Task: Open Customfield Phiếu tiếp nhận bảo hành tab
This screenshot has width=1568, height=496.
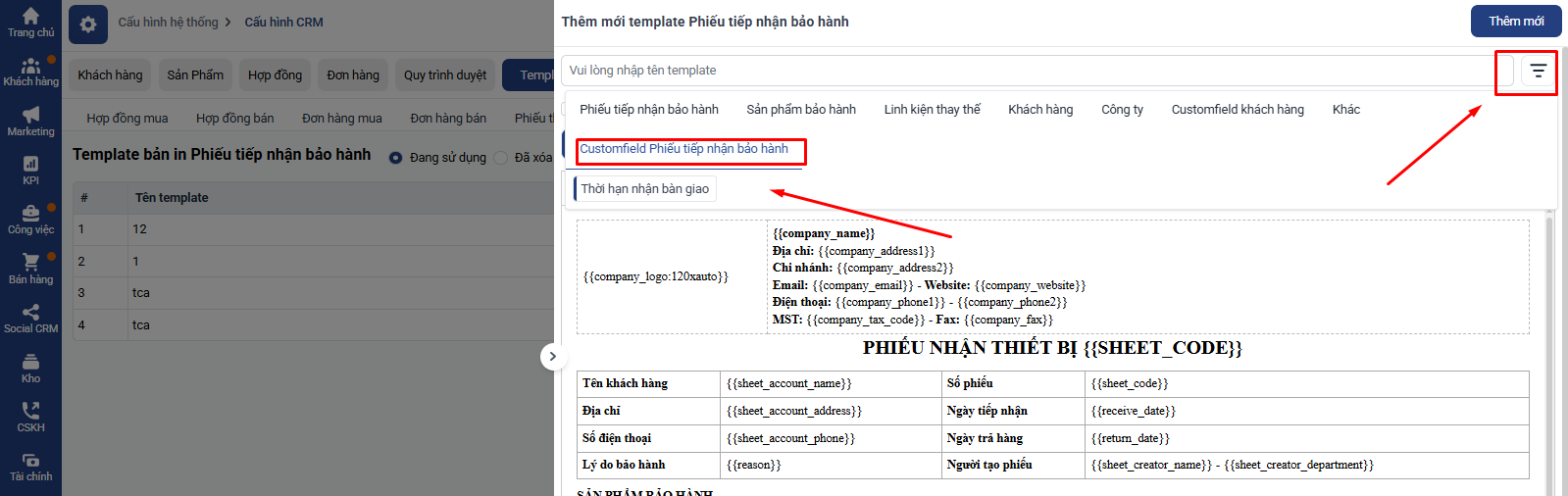Action: [x=683, y=149]
